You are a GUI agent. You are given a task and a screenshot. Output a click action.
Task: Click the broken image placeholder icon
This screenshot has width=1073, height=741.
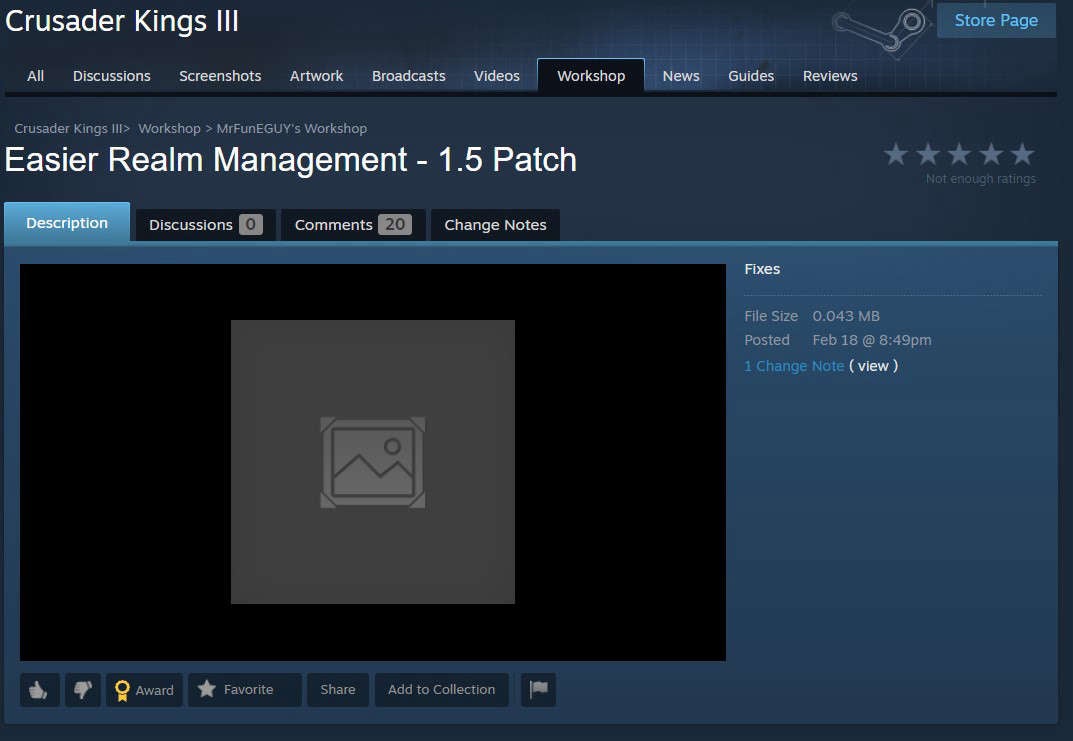tap(372, 461)
